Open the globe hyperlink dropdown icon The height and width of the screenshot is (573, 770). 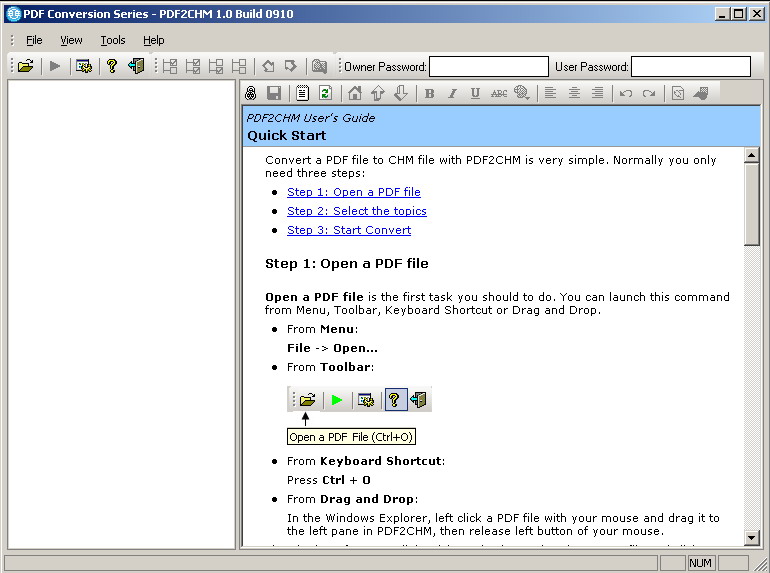coord(522,93)
